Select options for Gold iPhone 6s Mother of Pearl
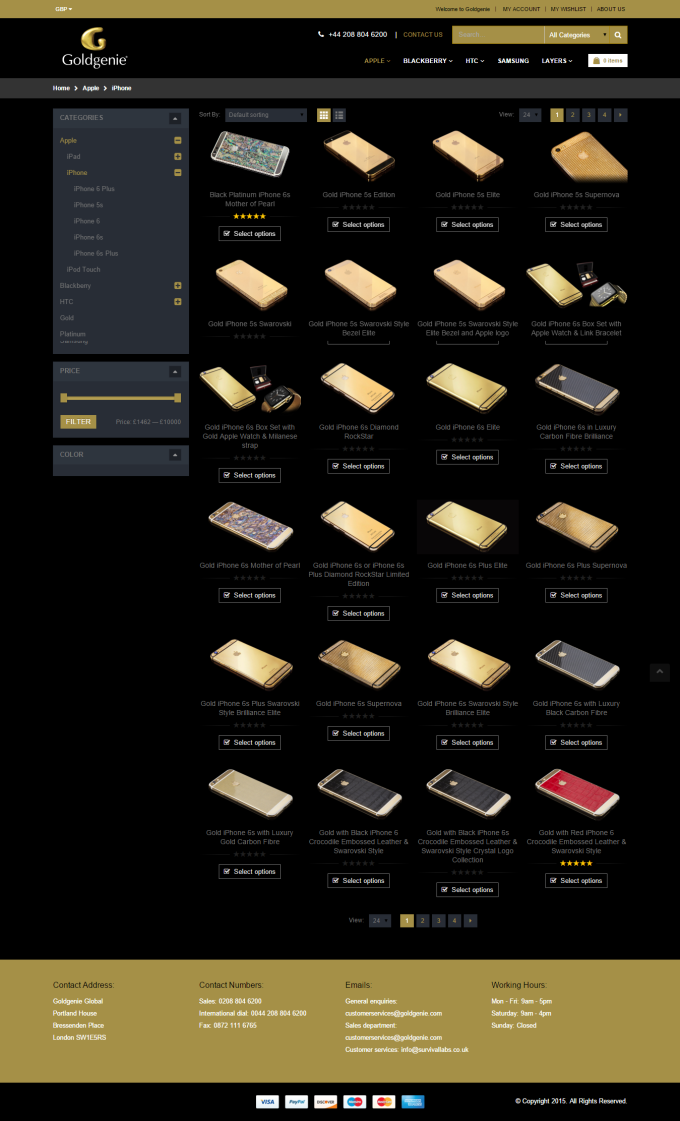 [x=250, y=595]
